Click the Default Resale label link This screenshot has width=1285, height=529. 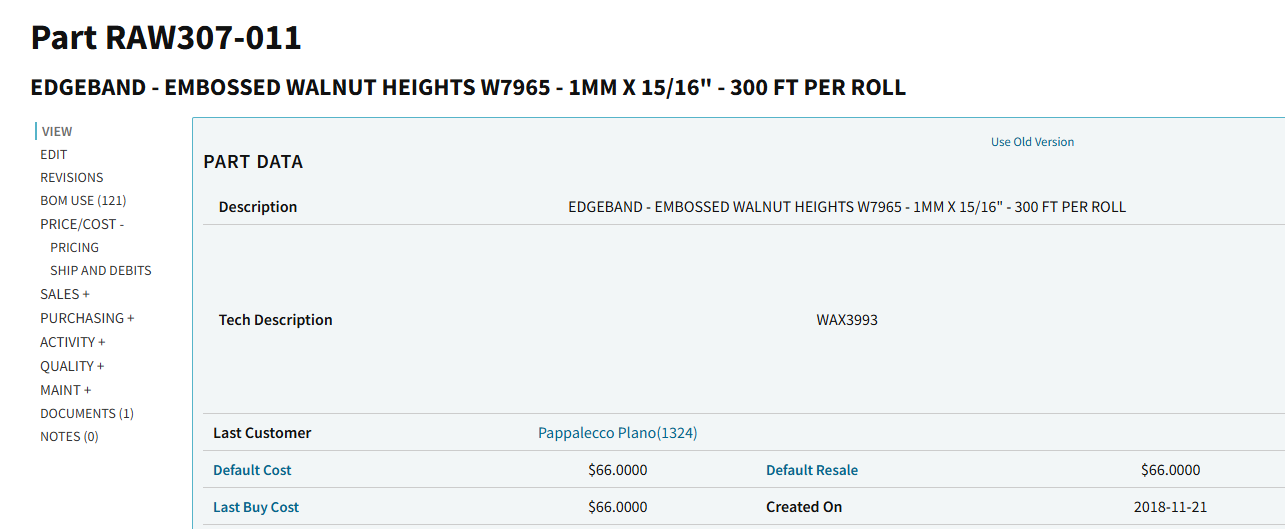tap(812, 470)
